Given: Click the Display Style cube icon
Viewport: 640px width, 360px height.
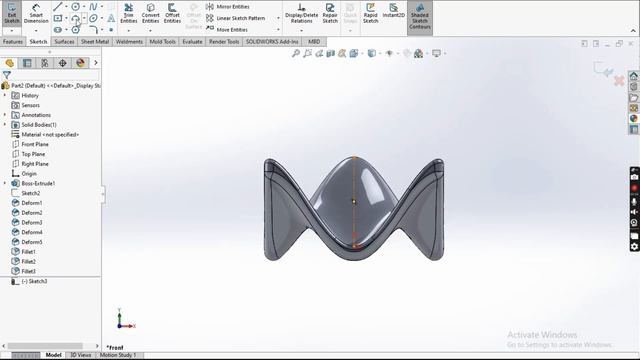Looking at the screenshot, I should click(x=371, y=53).
